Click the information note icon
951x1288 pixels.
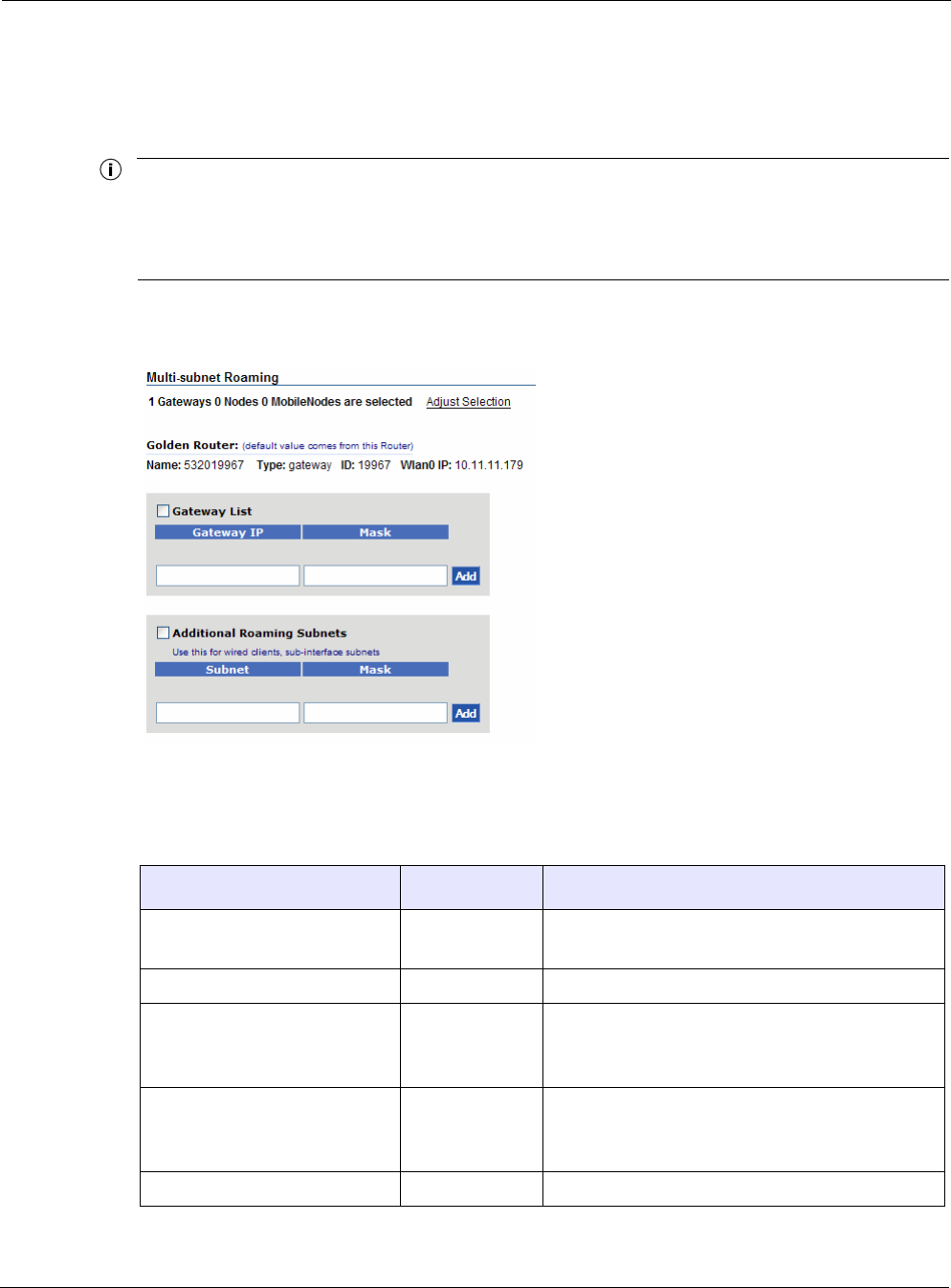[x=111, y=171]
